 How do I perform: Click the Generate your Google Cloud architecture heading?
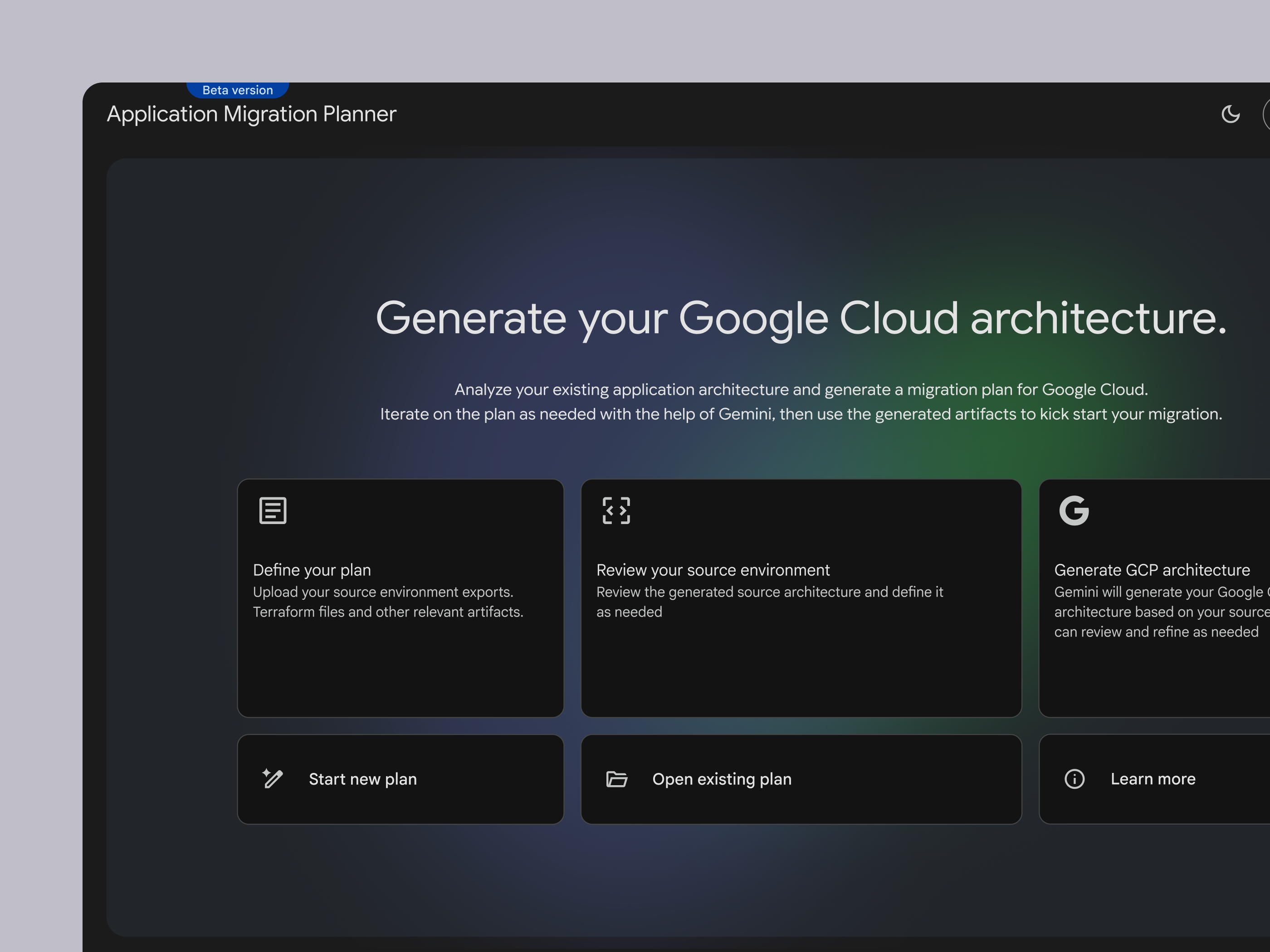(x=801, y=319)
